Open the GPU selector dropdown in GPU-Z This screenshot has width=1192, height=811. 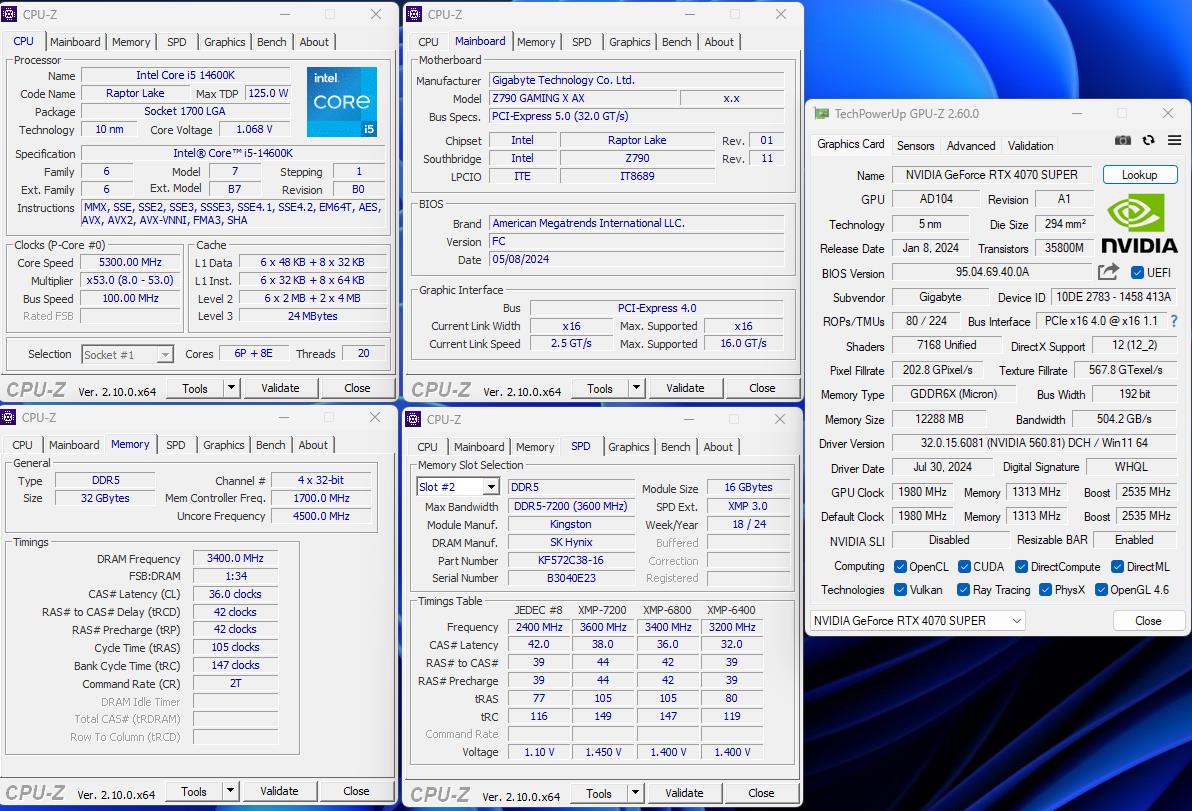click(x=917, y=621)
